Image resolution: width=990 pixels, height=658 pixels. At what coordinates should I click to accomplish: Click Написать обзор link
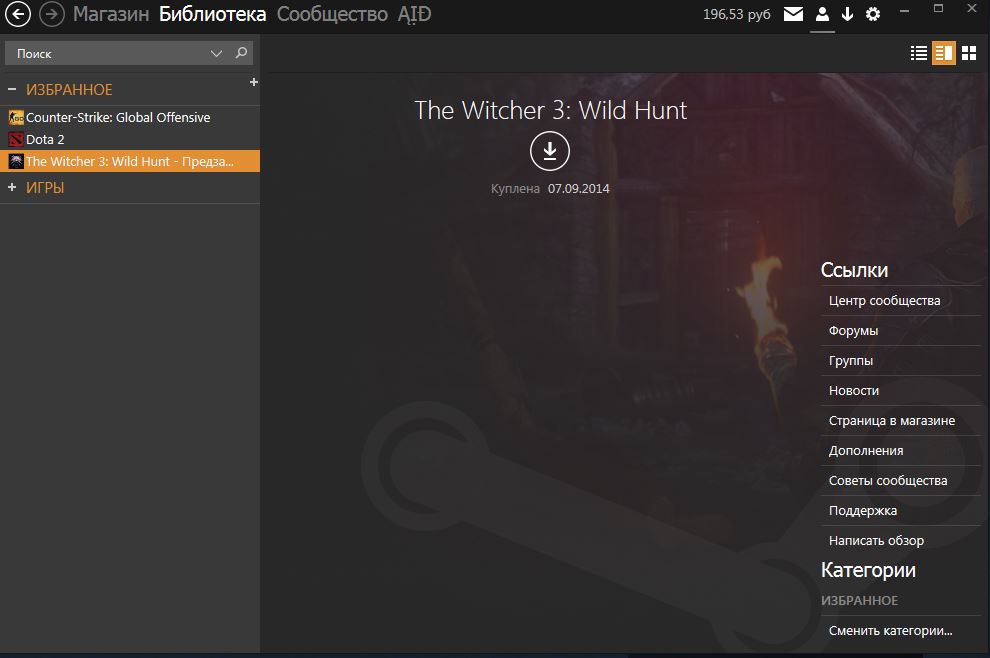click(x=876, y=541)
